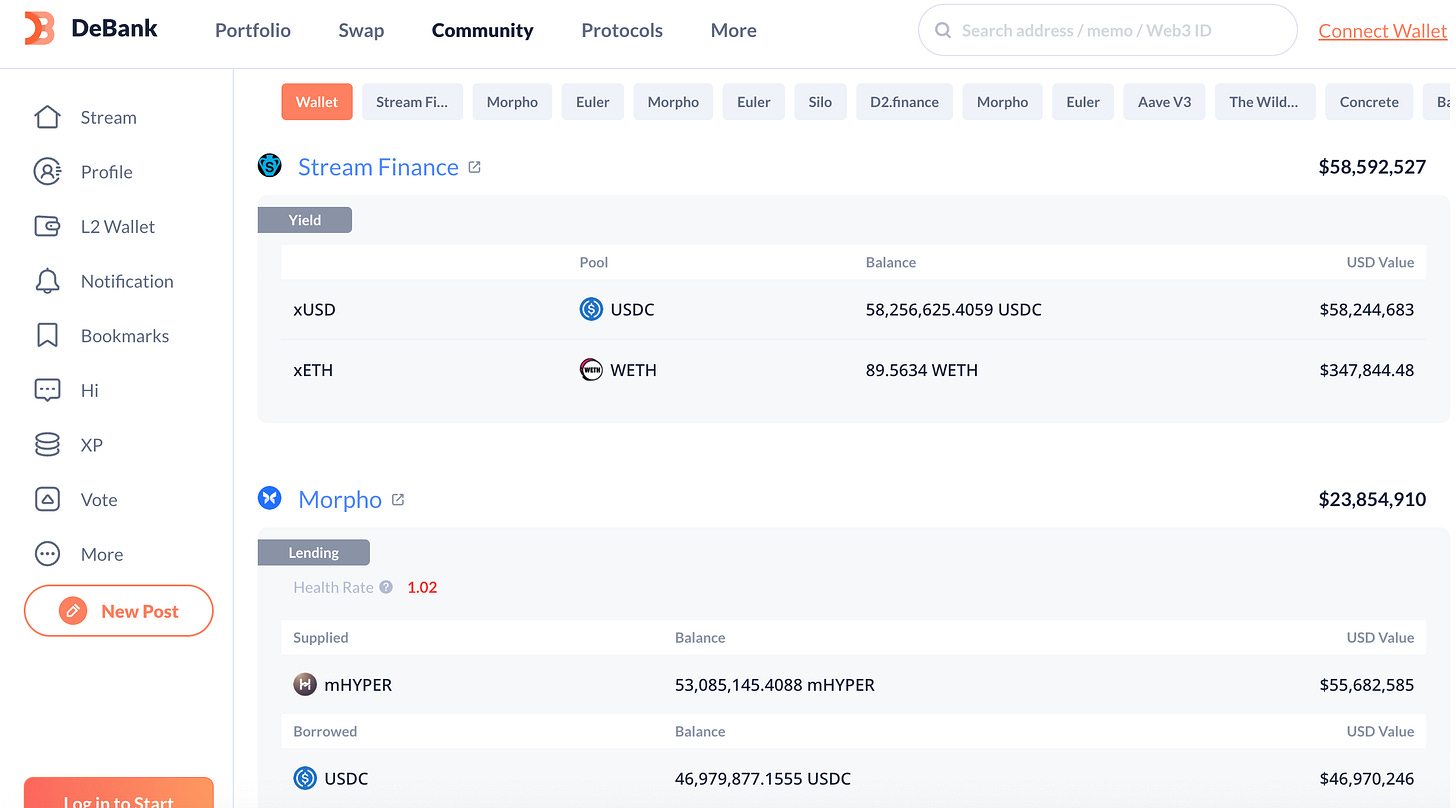Click the $347,844.48 USD value

[1367, 370]
